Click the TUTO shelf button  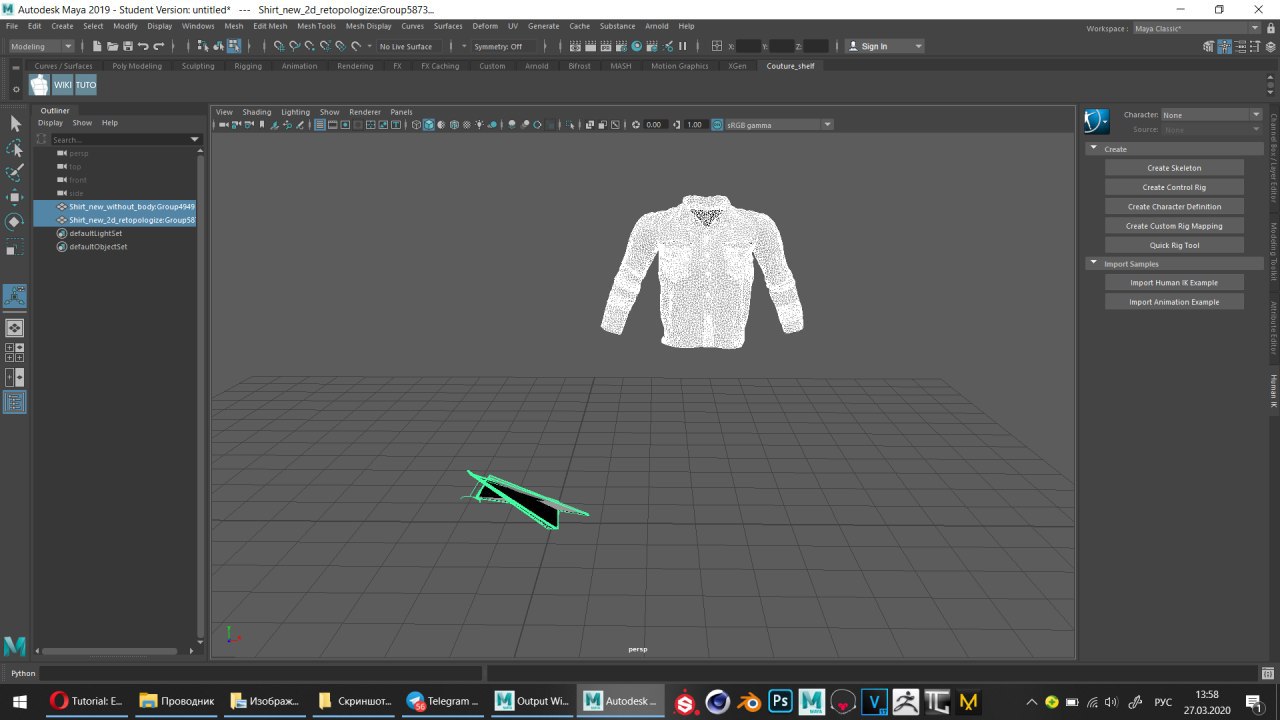[x=86, y=85]
